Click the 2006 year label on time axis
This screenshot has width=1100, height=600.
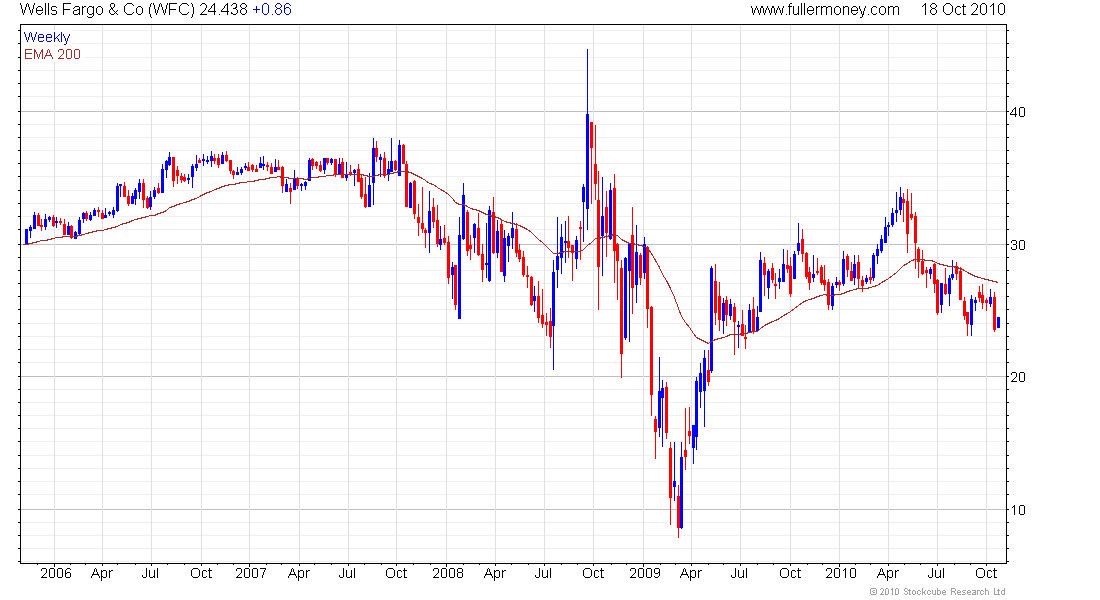[55, 573]
